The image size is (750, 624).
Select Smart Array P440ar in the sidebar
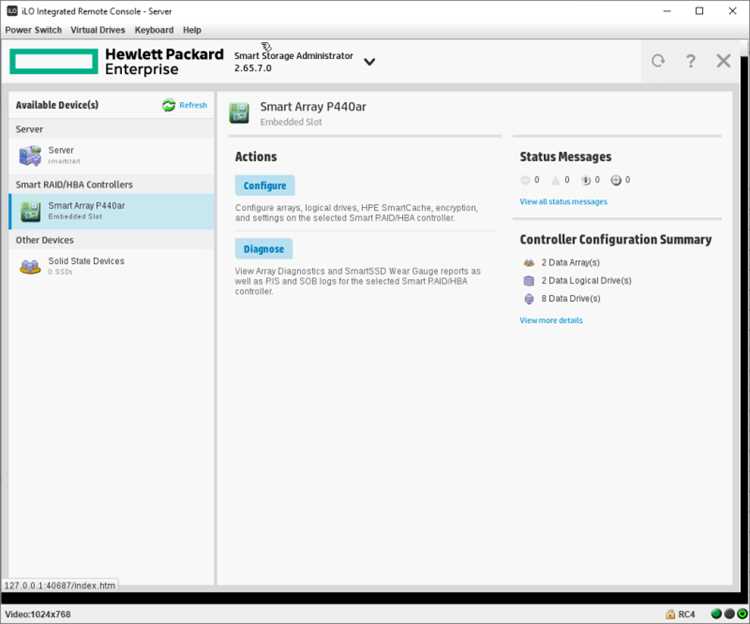point(111,211)
